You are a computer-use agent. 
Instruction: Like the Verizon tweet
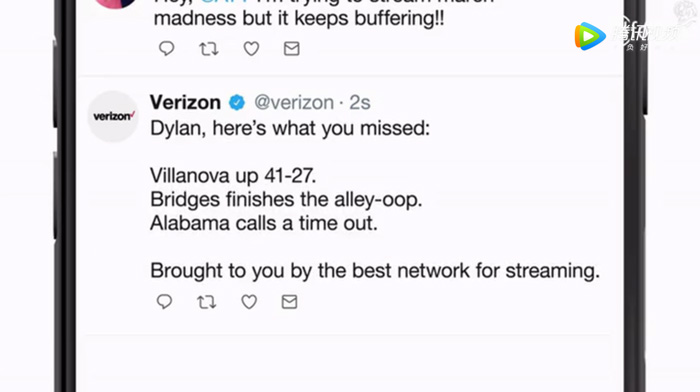[x=249, y=302]
